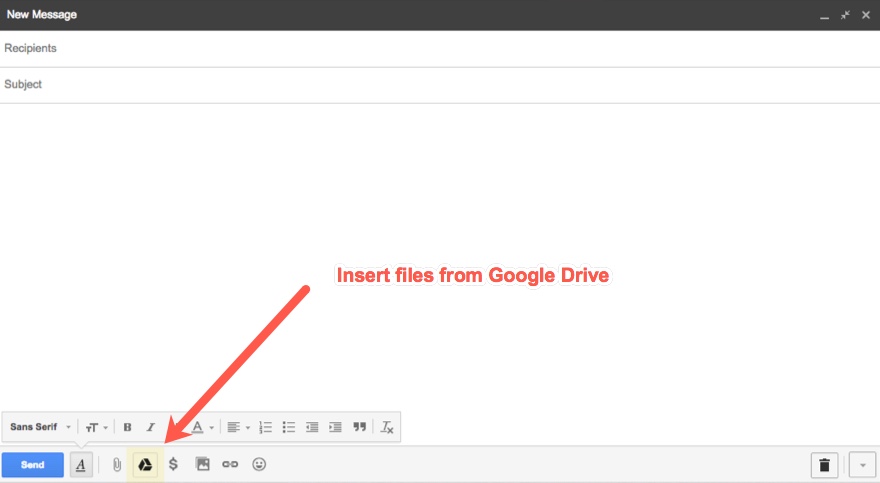
Task: Open the text size dropdown
Action: click(x=97, y=427)
